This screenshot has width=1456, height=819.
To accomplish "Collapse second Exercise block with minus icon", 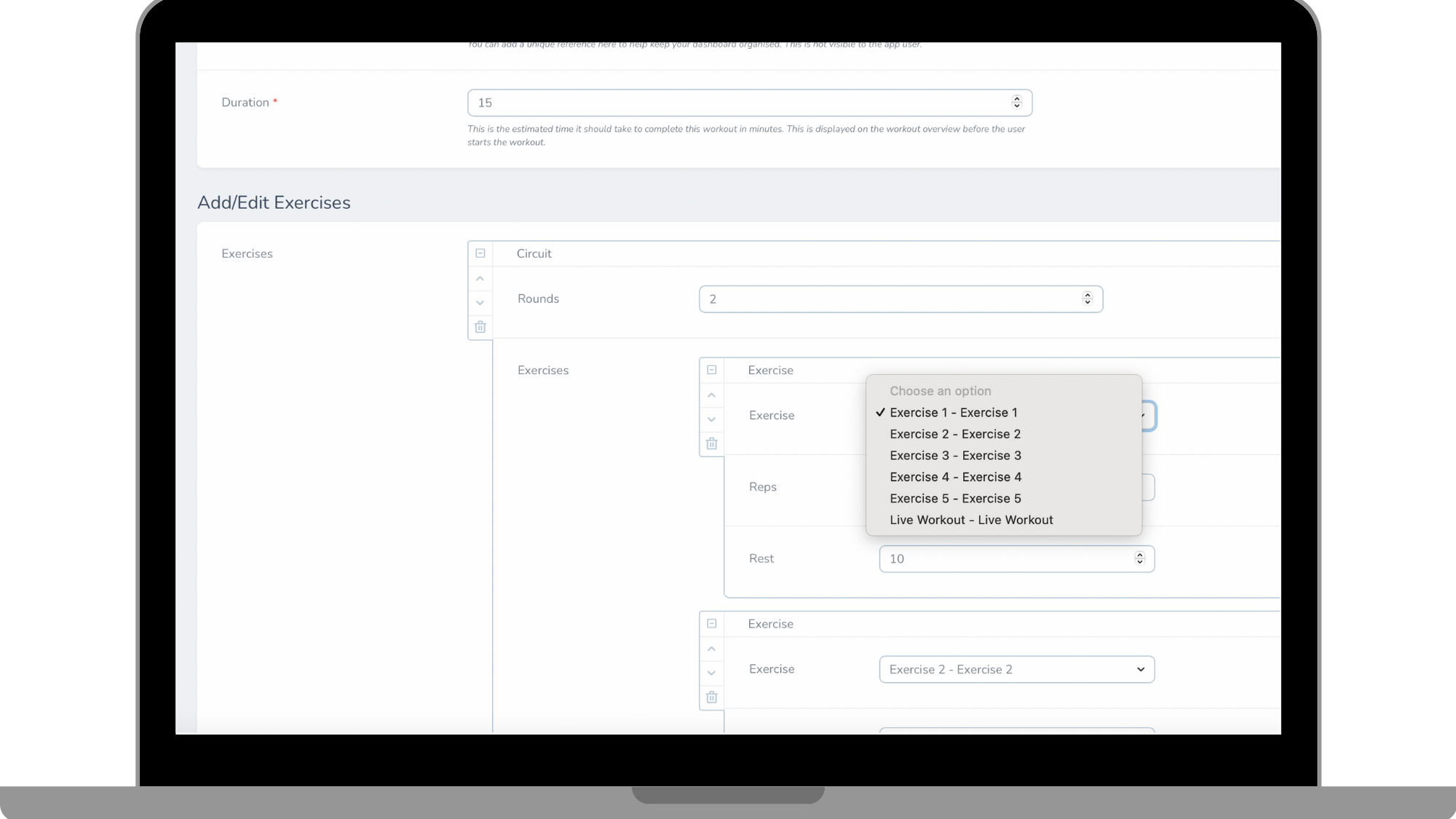I will point(712,624).
